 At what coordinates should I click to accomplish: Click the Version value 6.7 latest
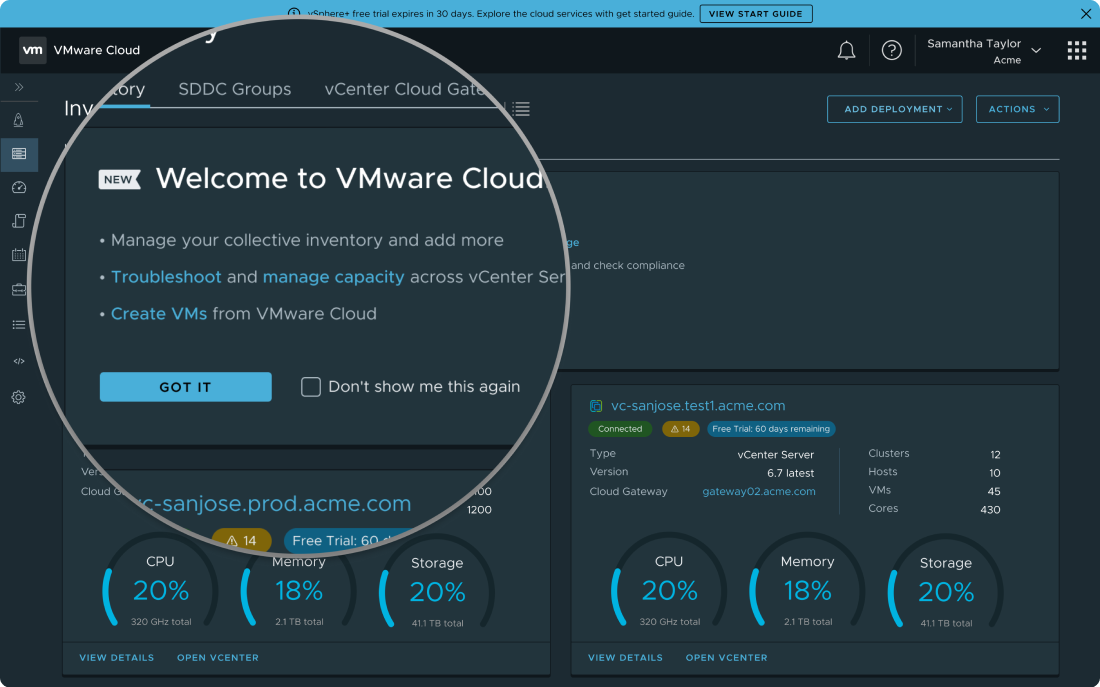pos(791,473)
